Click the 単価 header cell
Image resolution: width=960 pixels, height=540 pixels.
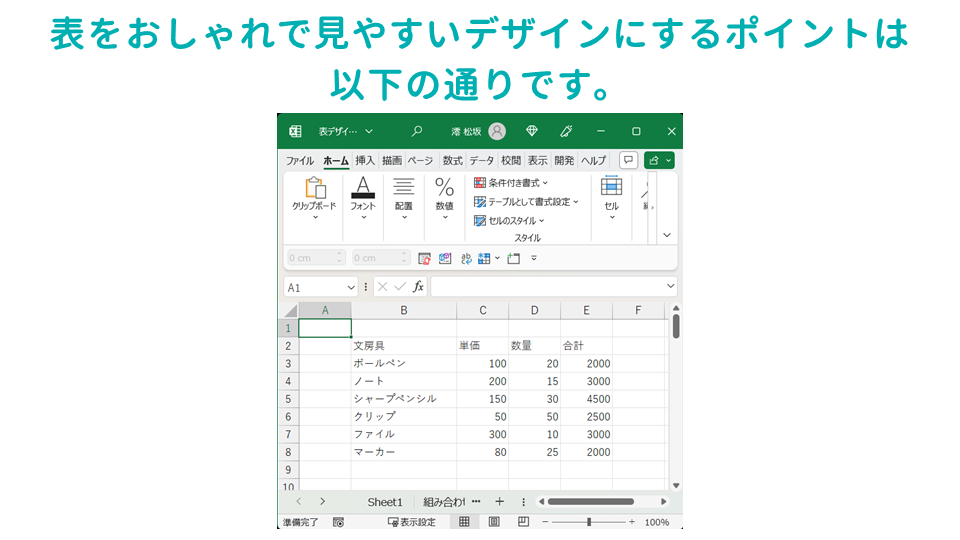482,346
